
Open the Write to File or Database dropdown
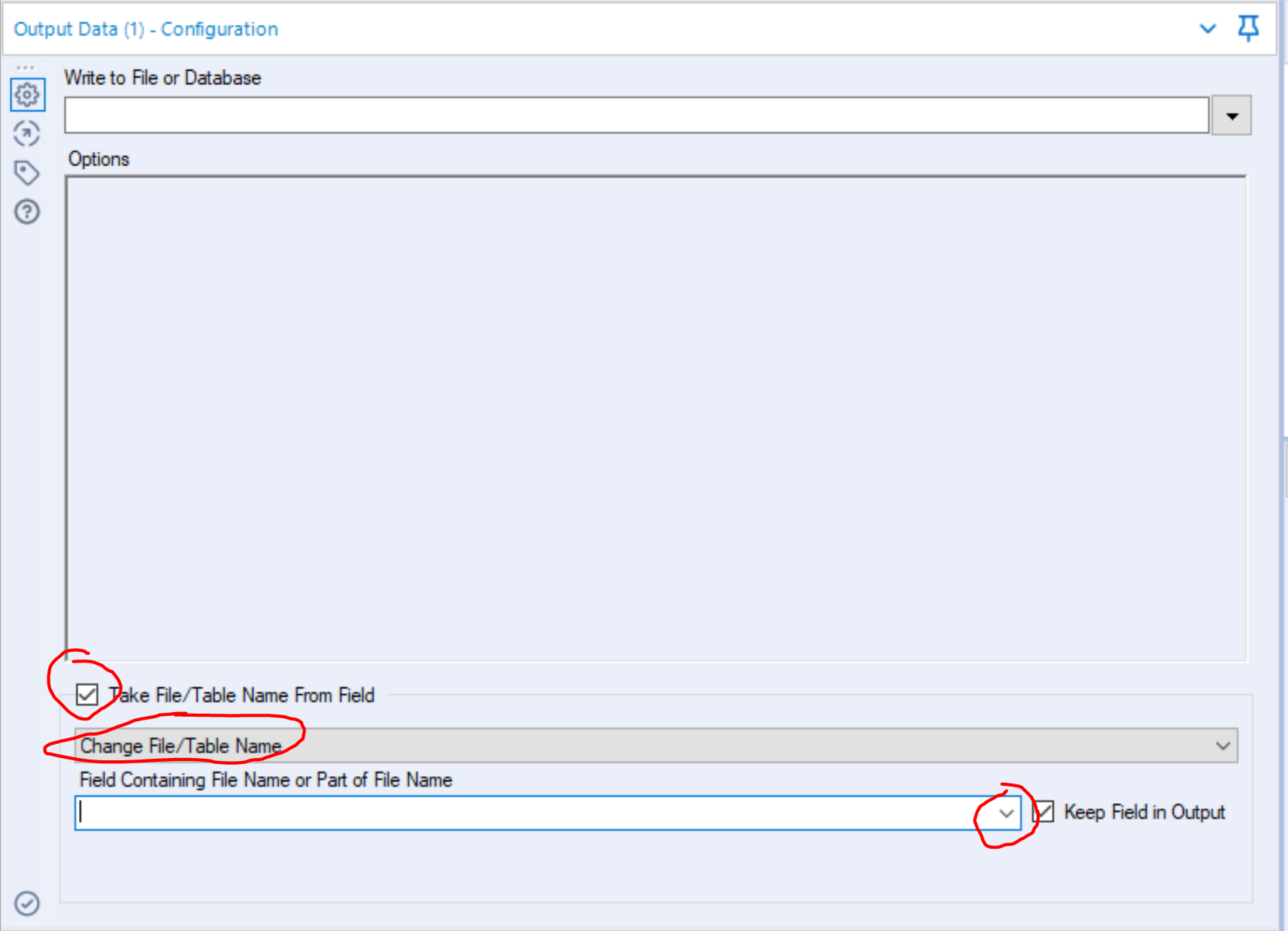coord(1231,115)
